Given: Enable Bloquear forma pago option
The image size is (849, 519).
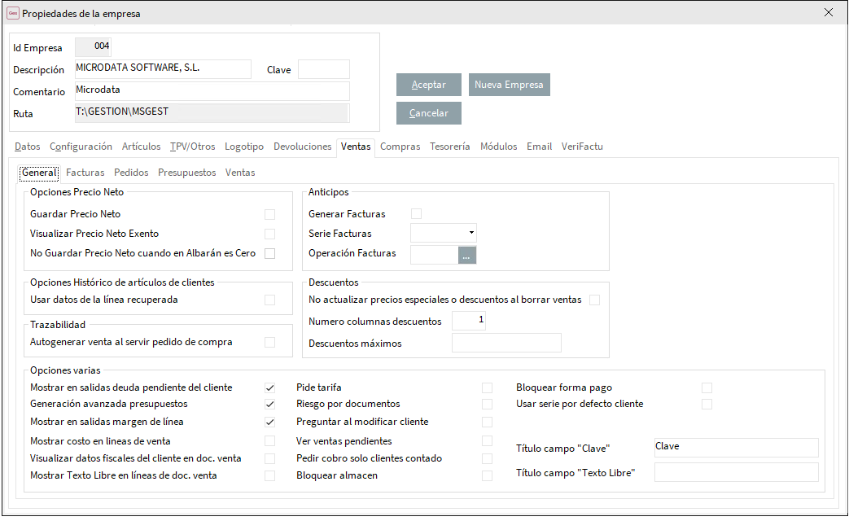Looking at the screenshot, I should click(706, 387).
